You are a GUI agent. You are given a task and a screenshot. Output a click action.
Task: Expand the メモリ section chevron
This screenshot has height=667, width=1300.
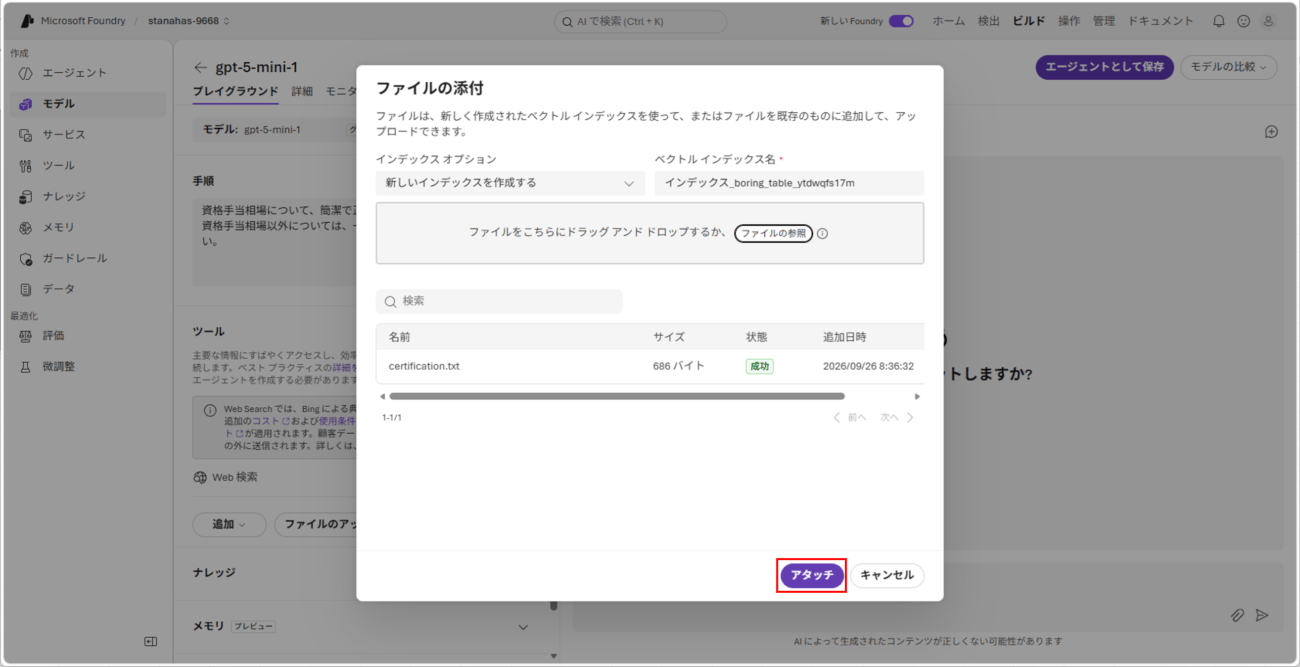pyautogui.click(x=522, y=627)
